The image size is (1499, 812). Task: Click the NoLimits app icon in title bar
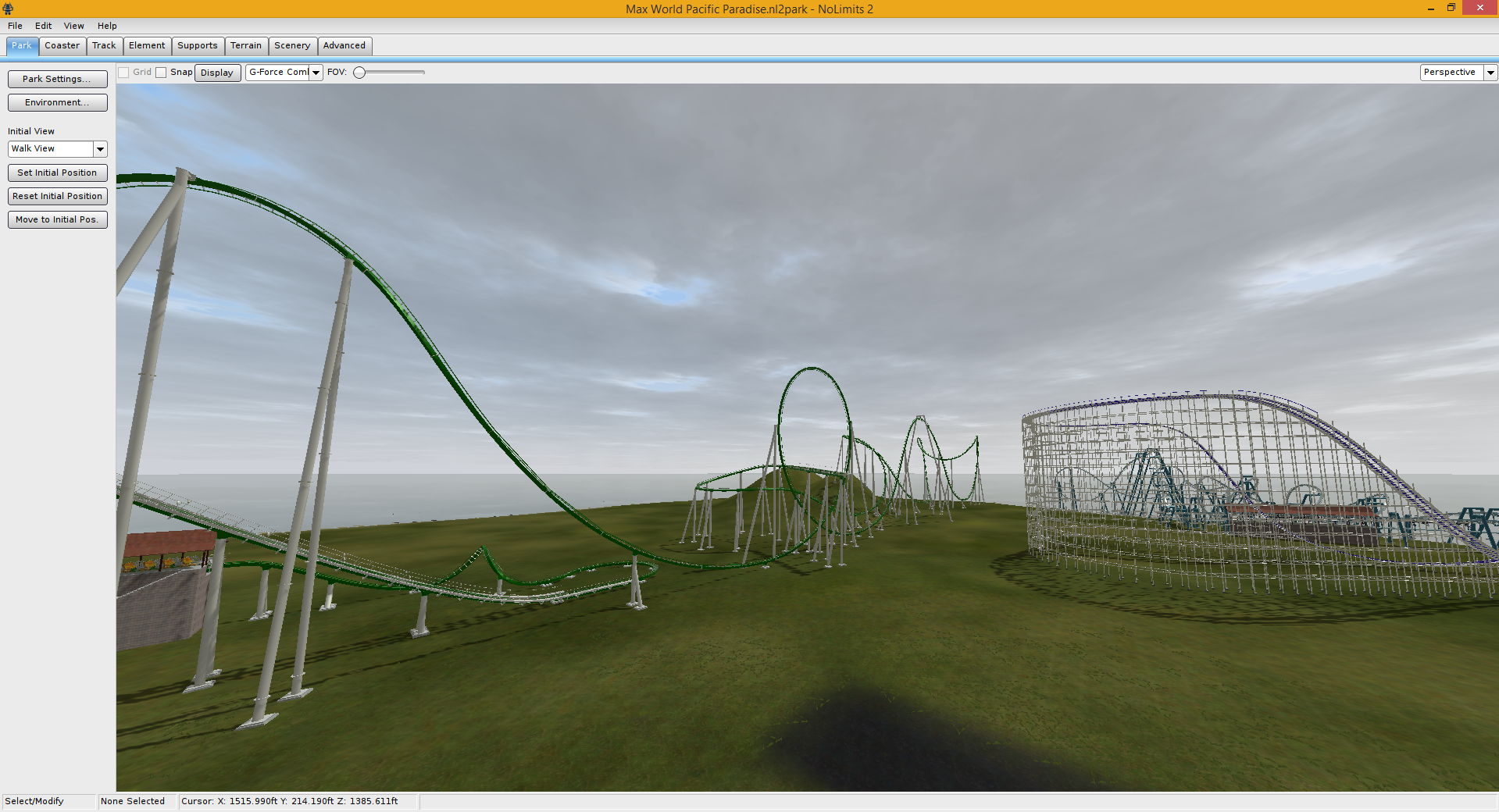[x=8, y=9]
